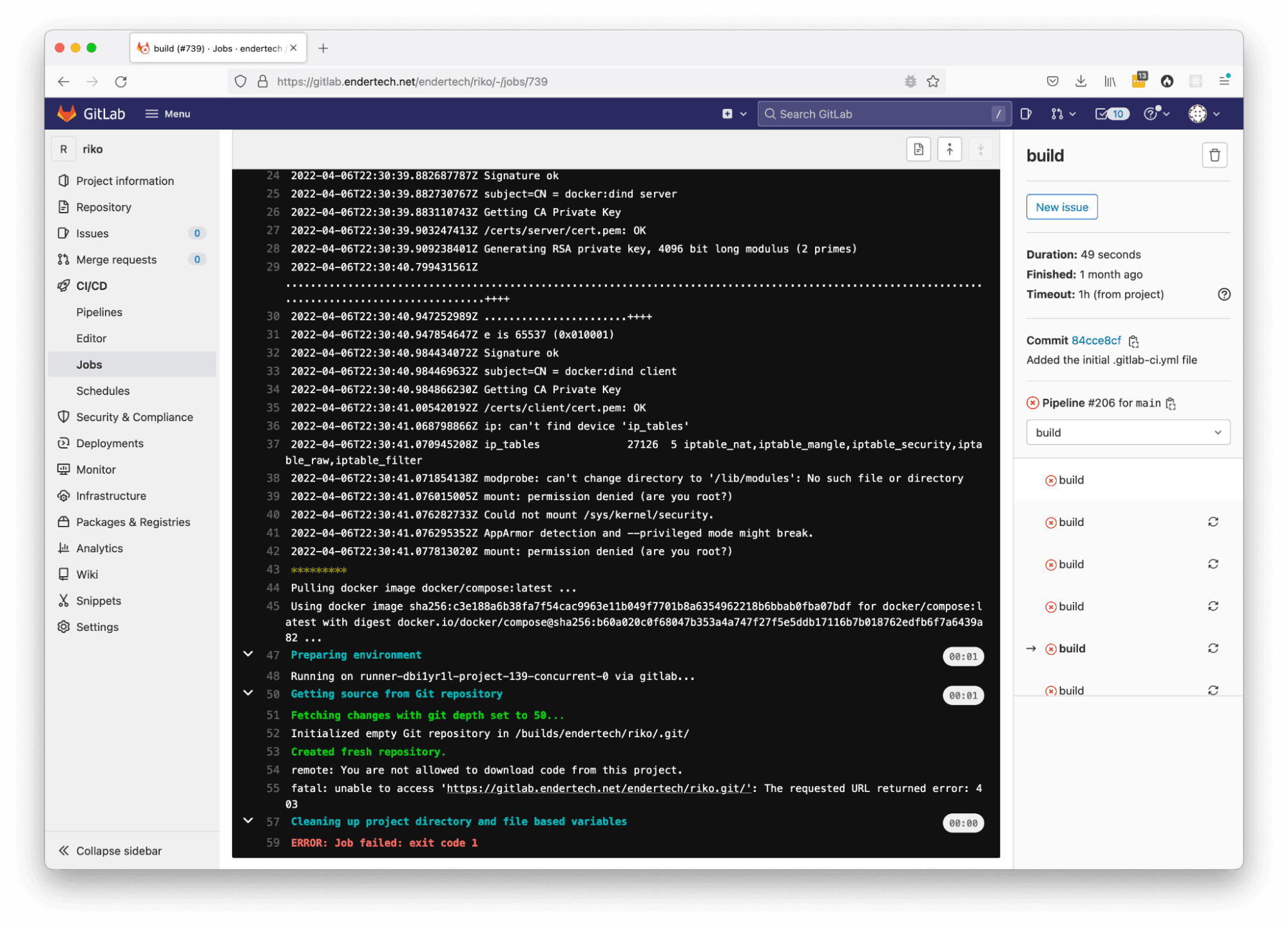Collapse the Cleaning up project directory section
Viewport: 1288px width, 928px height.
click(x=248, y=821)
